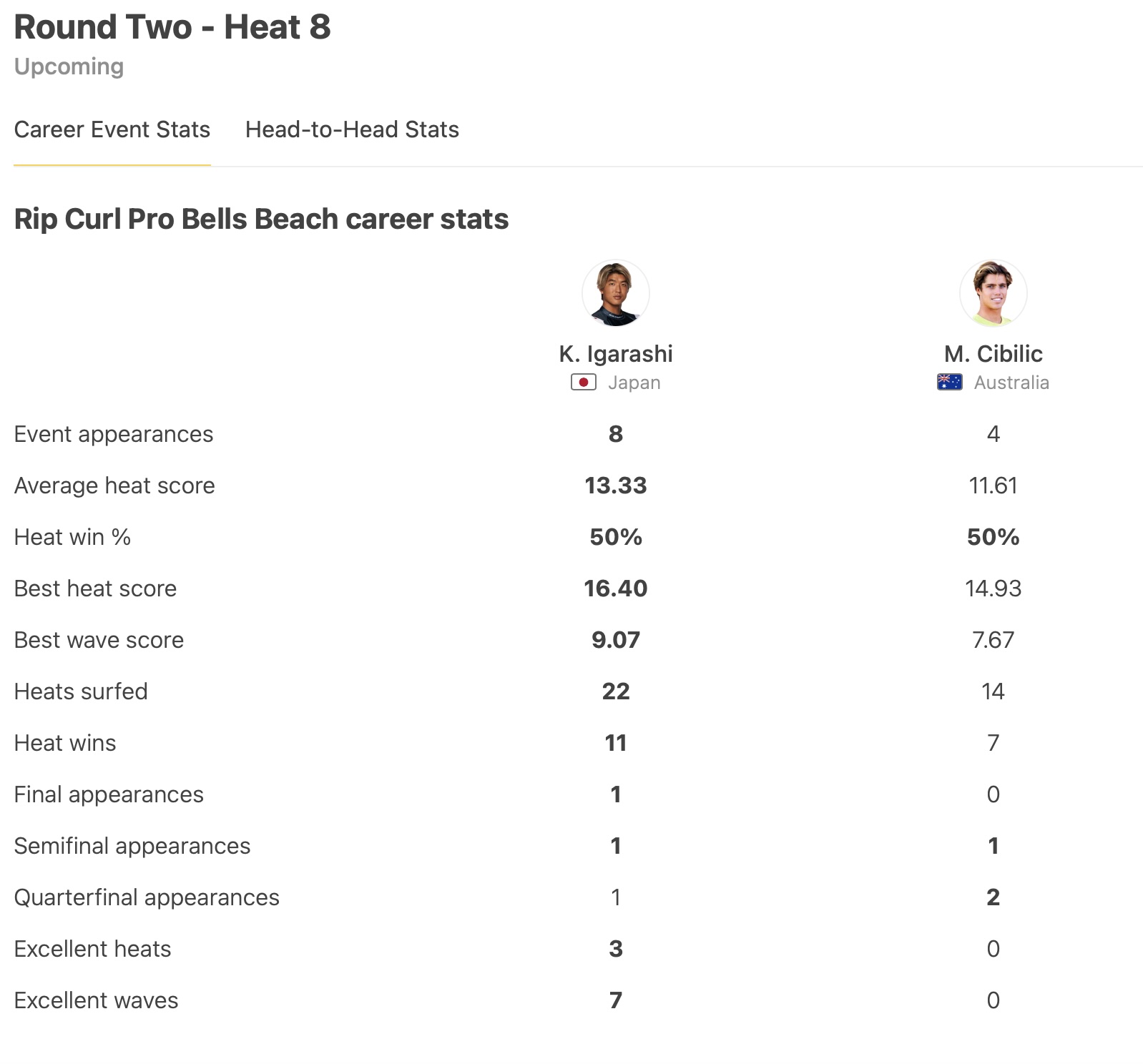The height and width of the screenshot is (1064, 1143).
Task: Click the Round Two - Heat 8 heading
Action: point(172,27)
